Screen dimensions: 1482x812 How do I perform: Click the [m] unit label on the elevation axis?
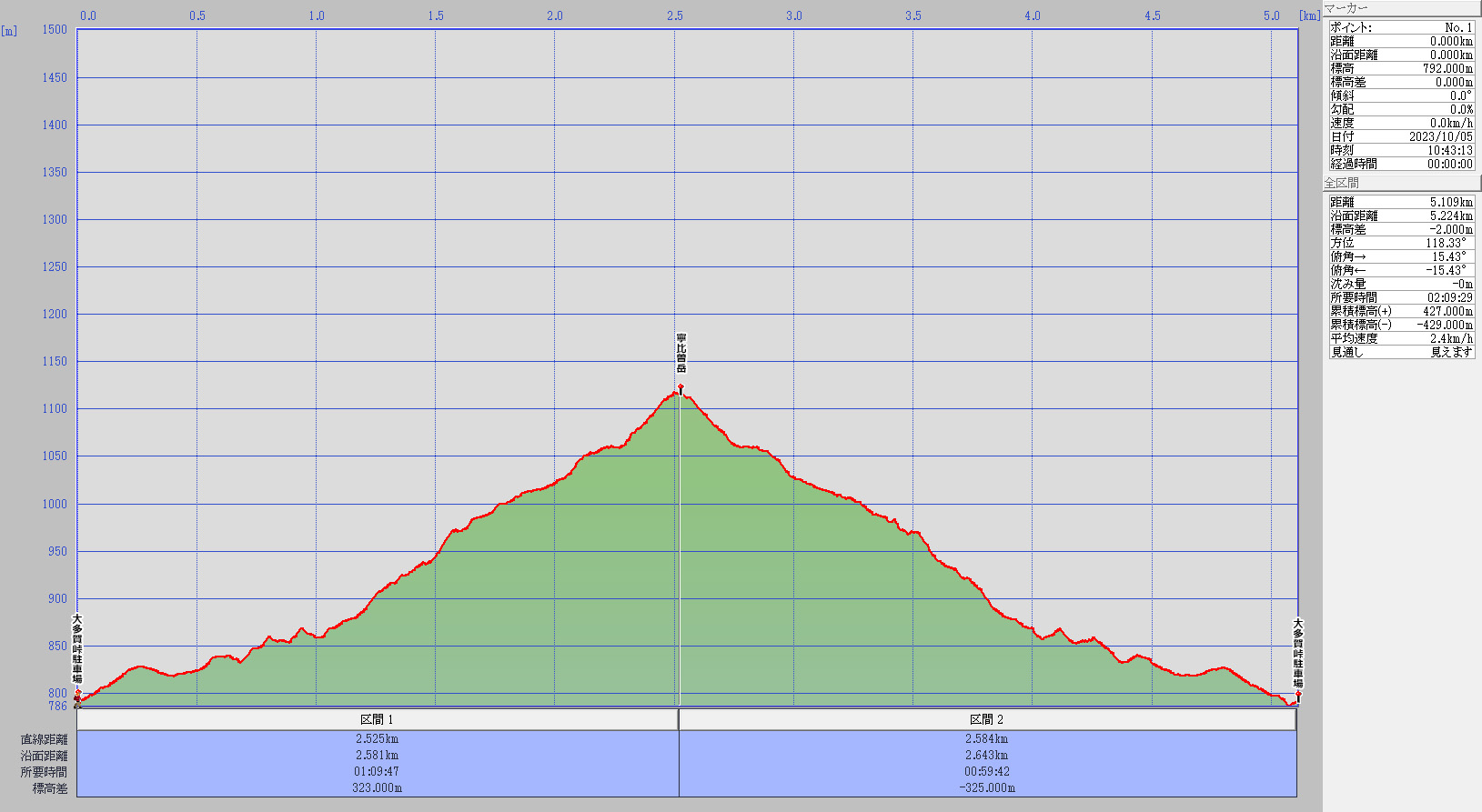(9, 31)
